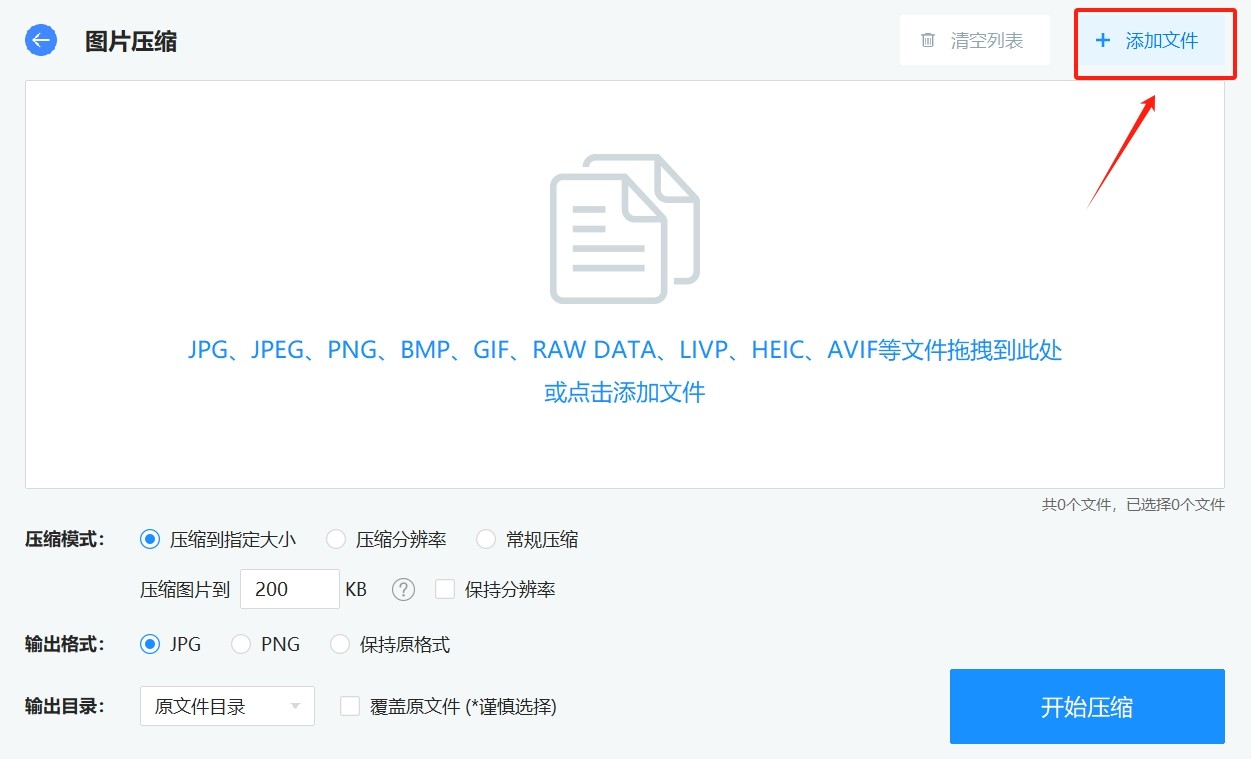Set output format to PNG

[x=241, y=644]
